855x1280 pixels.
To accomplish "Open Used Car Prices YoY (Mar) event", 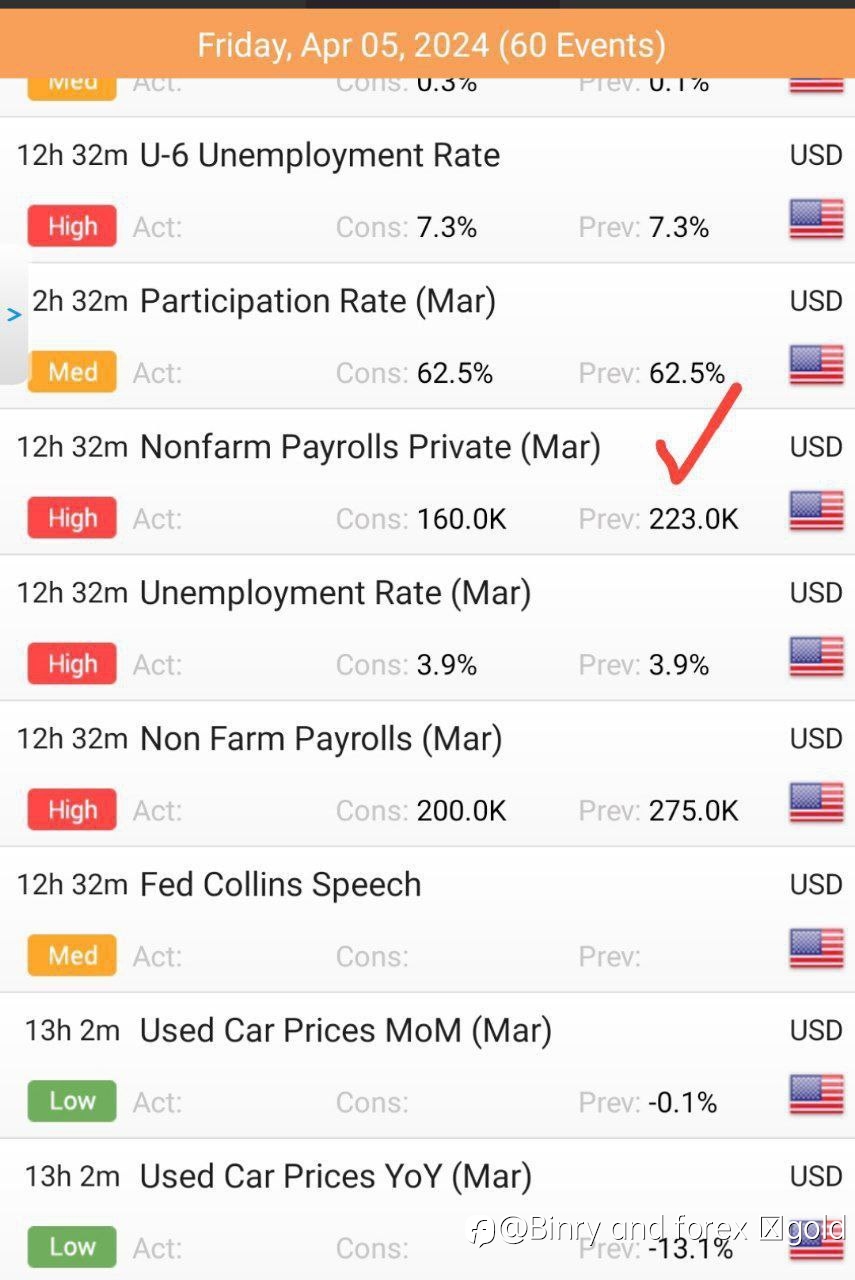I will click(x=427, y=1212).
